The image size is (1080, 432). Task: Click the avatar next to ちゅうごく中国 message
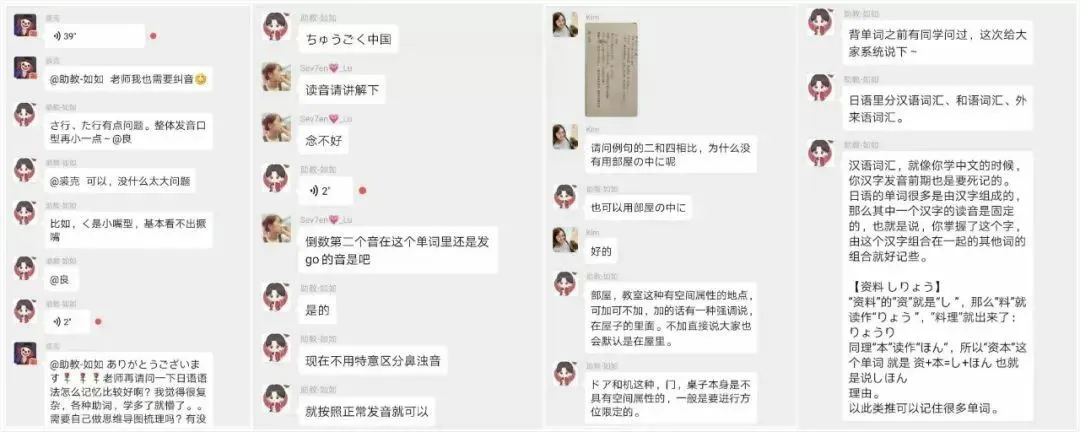[276, 27]
